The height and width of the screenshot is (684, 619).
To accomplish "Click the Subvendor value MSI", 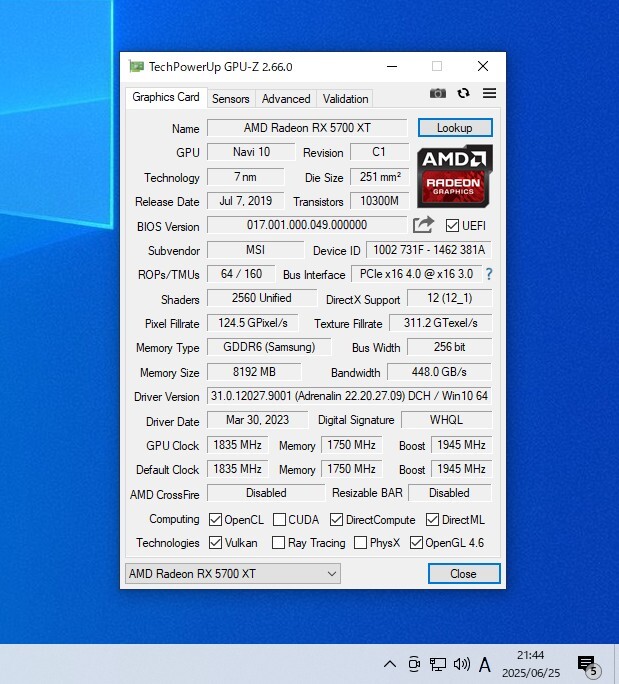I will point(256,250).
